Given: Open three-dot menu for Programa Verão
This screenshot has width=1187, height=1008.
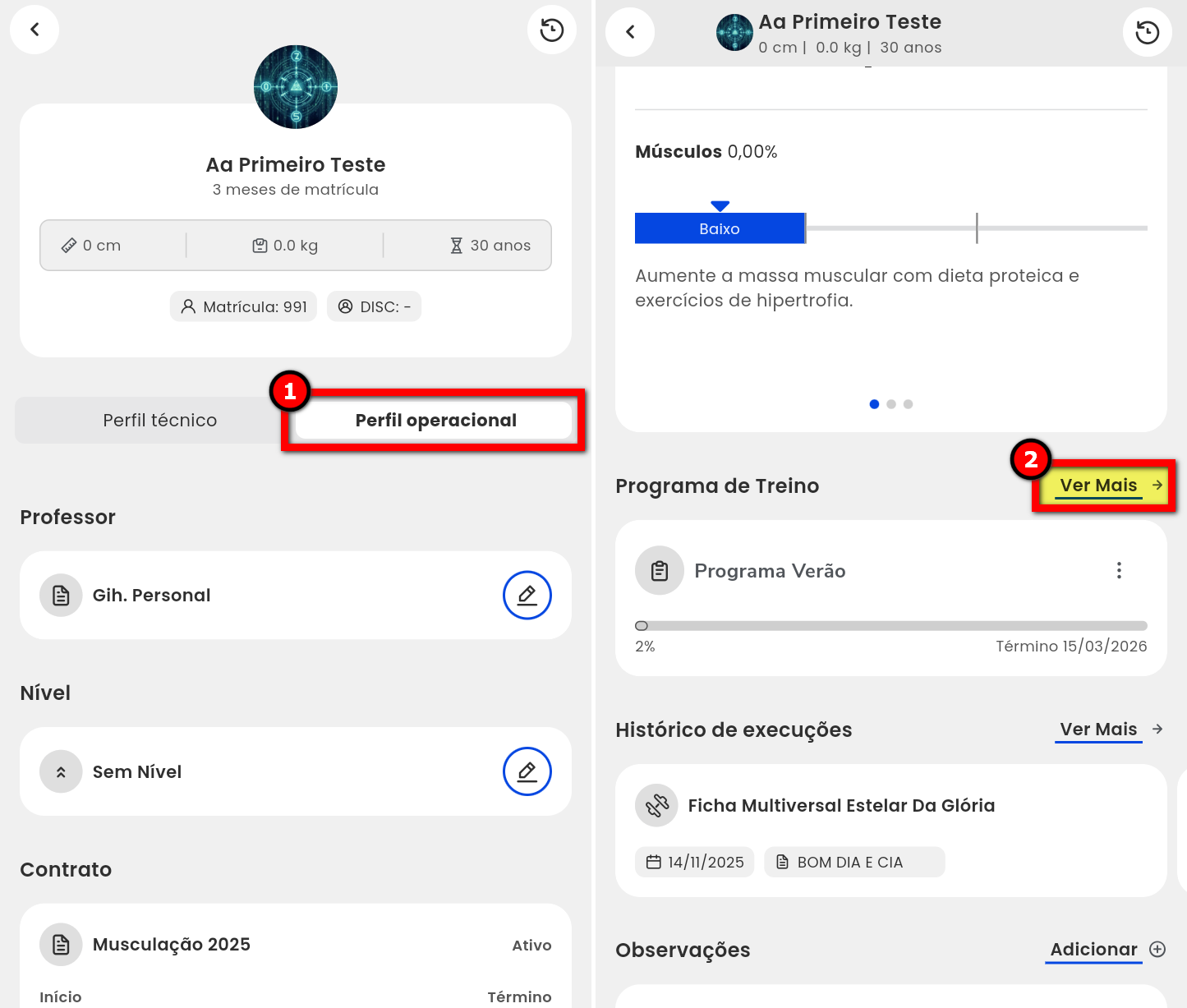Looking at the screenshot, I should click(x=1119, y=571).
